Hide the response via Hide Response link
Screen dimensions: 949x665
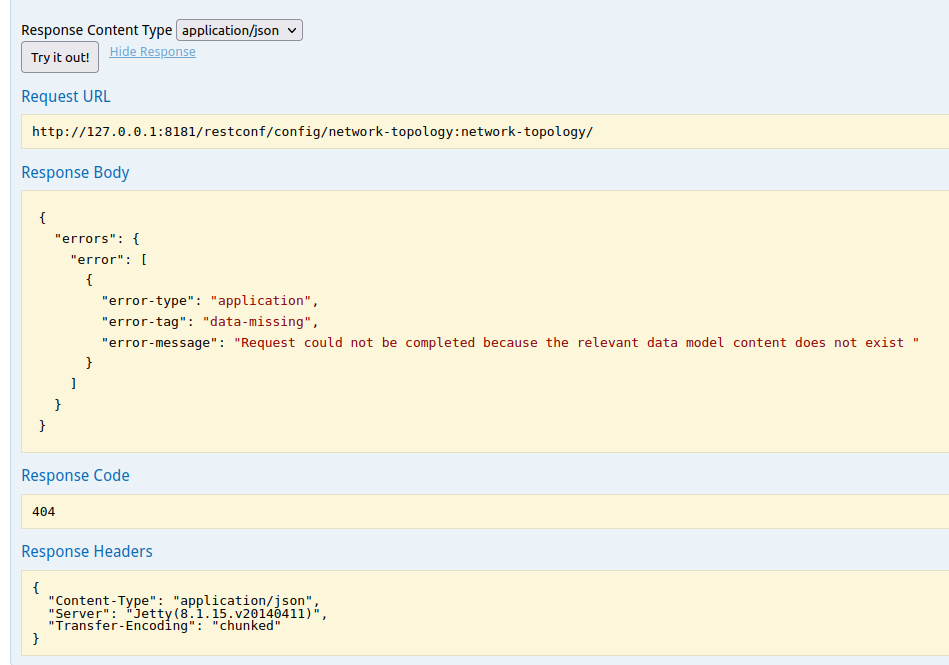pyautogui.click(x=152, y=52)
